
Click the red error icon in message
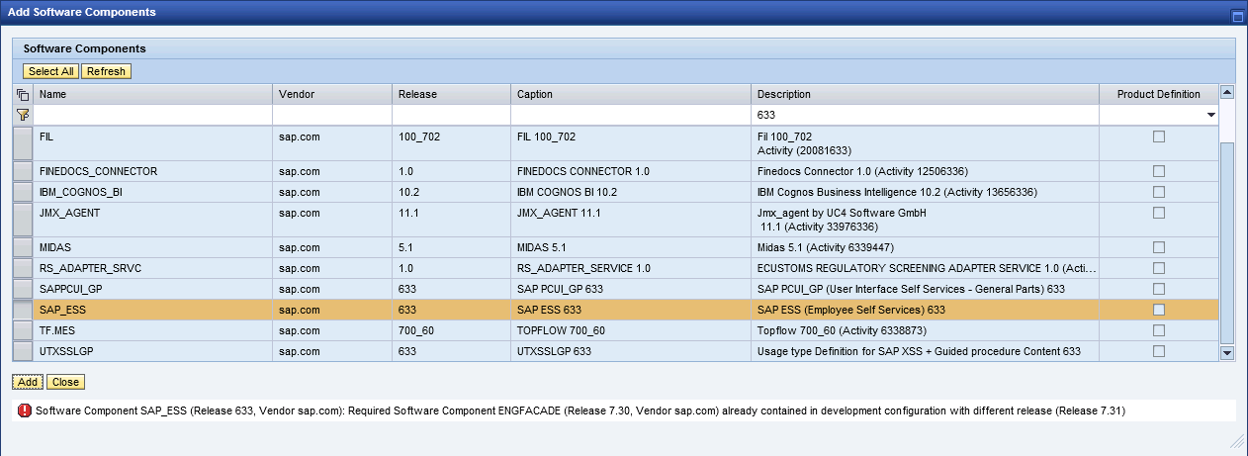pos(25,411)
